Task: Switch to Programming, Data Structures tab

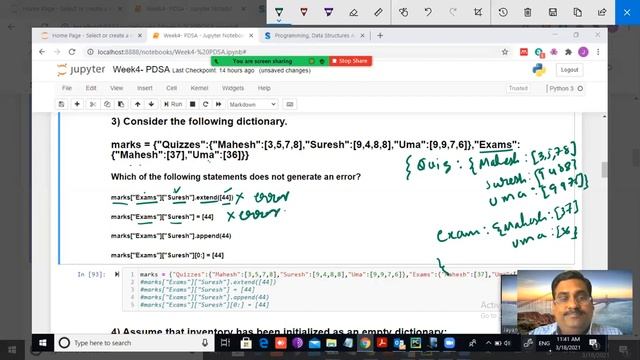Action: point(314,36)
